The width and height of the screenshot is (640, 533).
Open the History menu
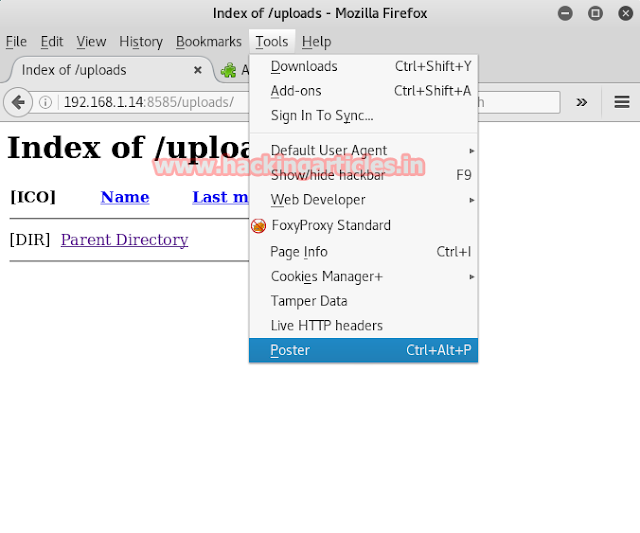click(x=141, y=42)
